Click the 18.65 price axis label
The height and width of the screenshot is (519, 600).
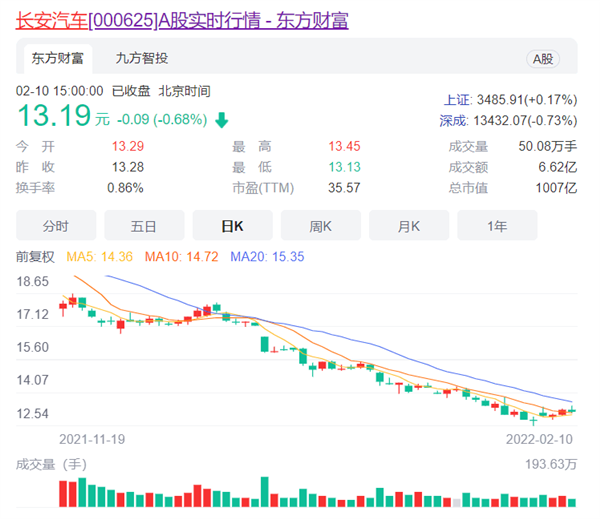(33, 282)
